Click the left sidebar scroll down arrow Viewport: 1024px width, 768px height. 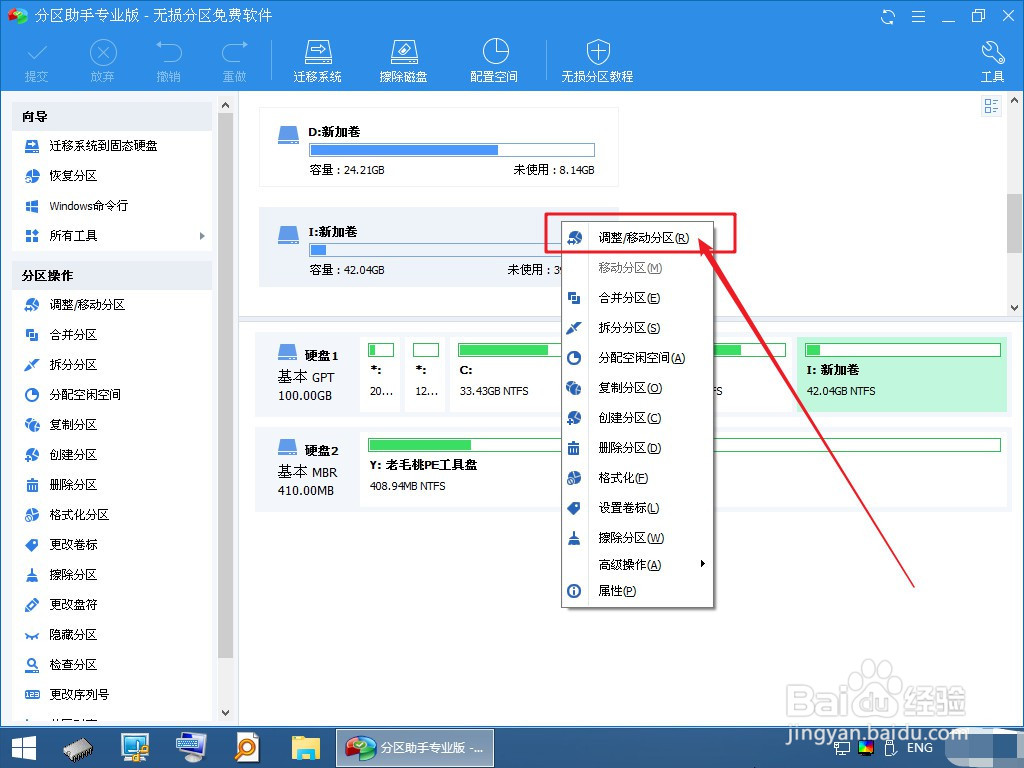[225, 713]
